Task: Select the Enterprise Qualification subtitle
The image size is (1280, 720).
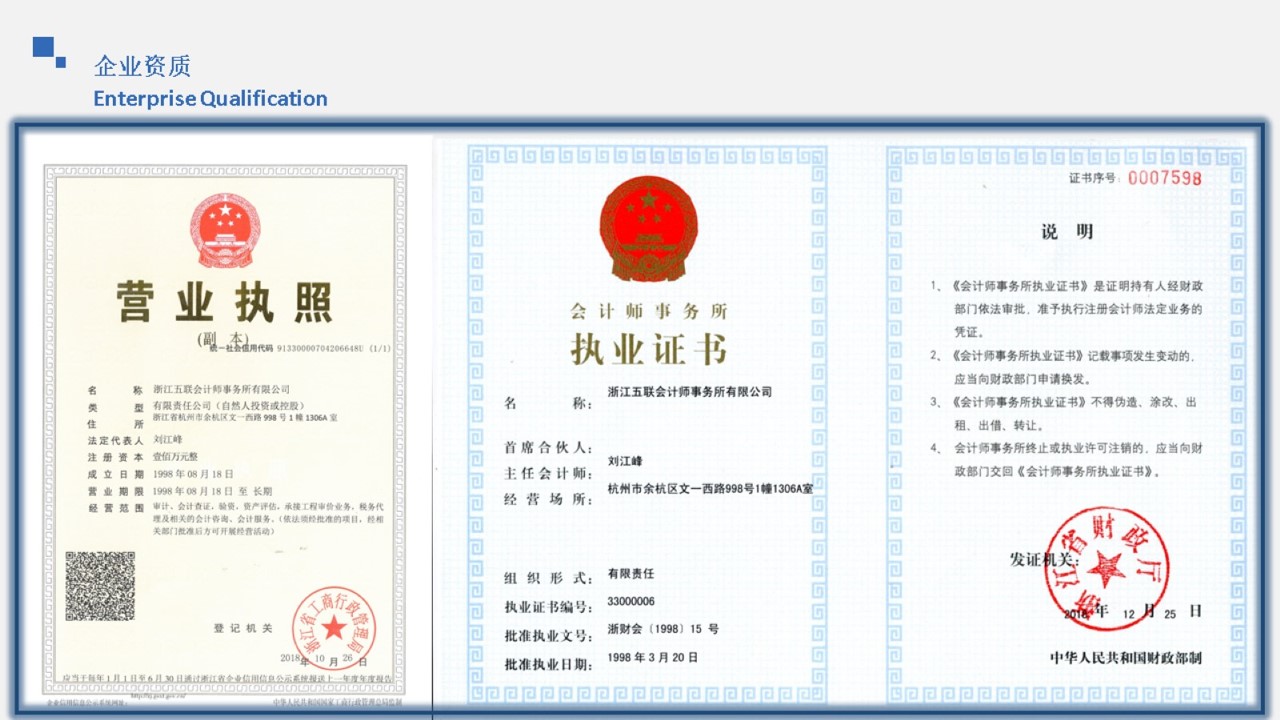Action: (210, 98)
